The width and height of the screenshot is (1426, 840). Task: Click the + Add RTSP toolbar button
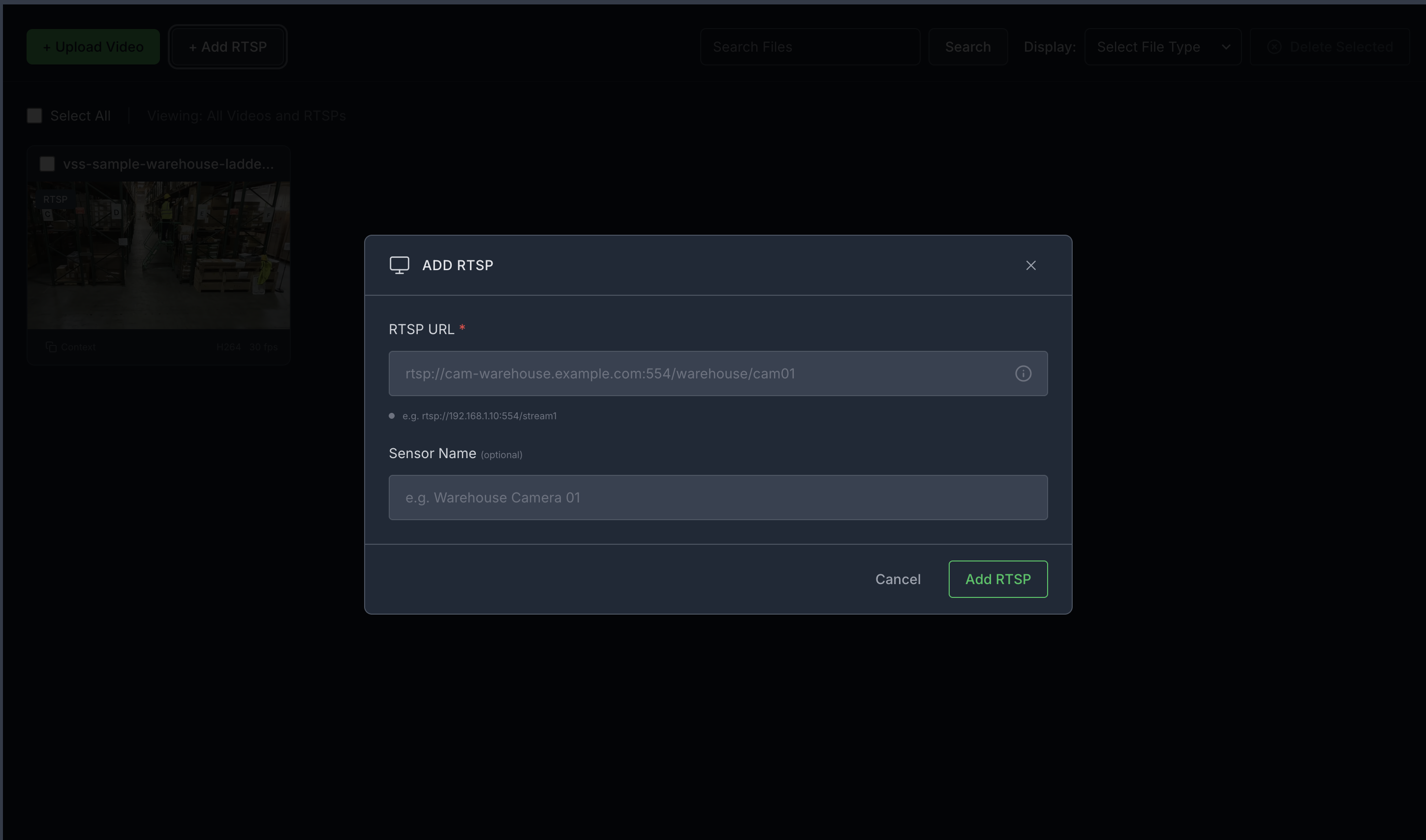click(227, 47)
